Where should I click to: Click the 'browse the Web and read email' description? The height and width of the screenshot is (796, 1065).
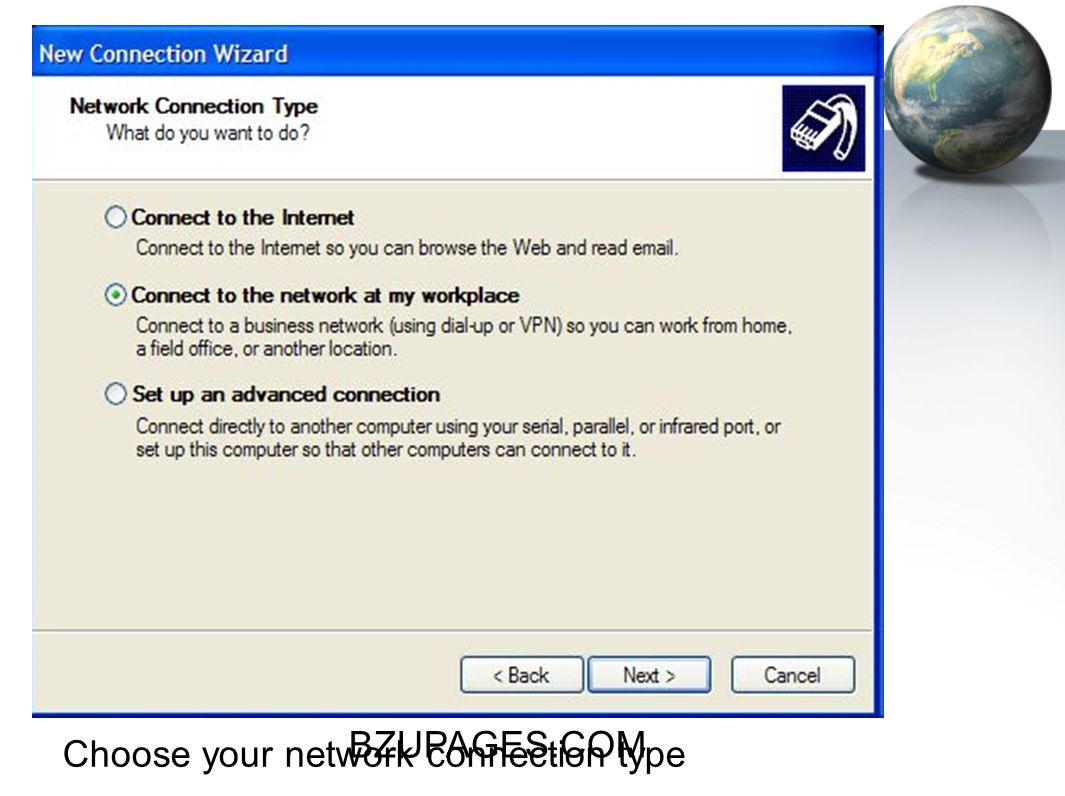tap(407, 248)
